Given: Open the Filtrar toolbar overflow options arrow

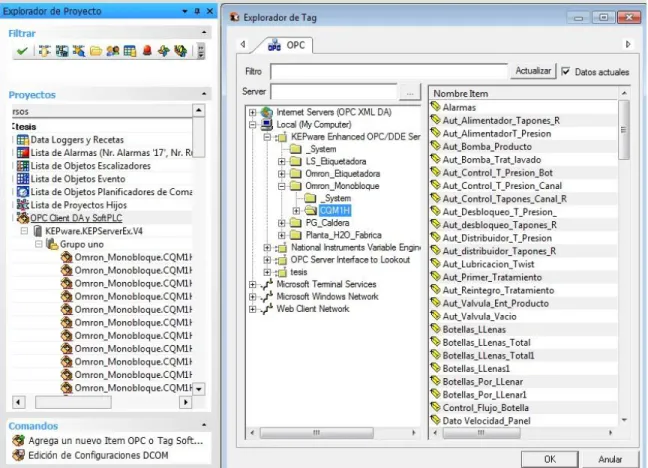Looking at the screenshot, I should [x=200, y=51].
